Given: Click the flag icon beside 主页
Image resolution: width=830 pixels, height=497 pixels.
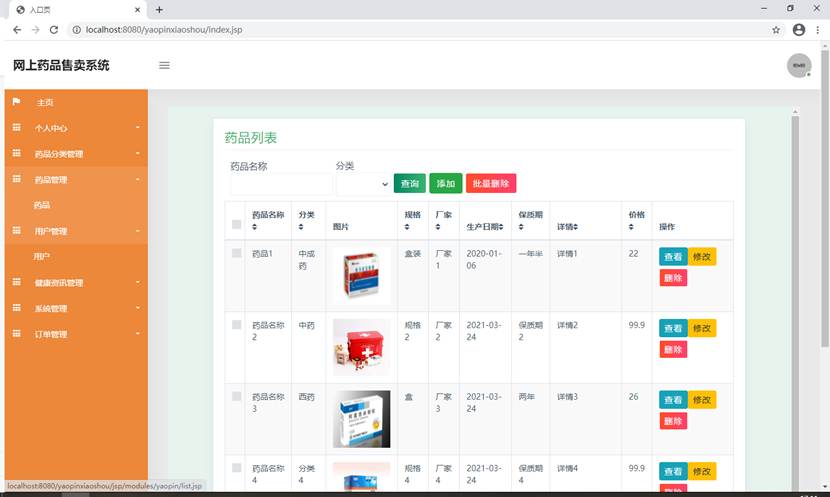Looking at the screenshot, I should point(16,102).
